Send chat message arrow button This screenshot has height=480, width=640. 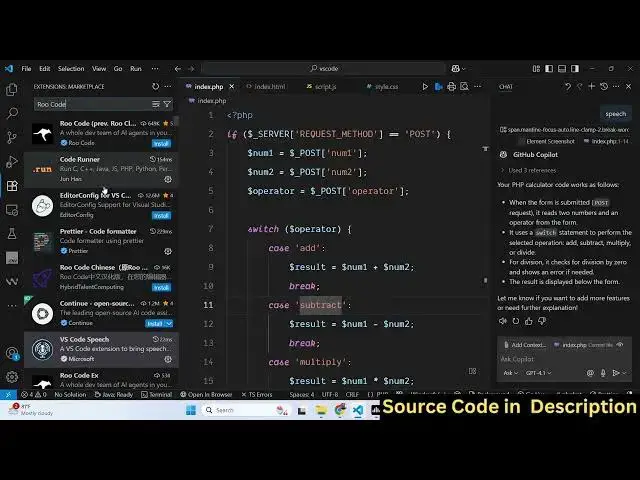click(x=616, y=373)
